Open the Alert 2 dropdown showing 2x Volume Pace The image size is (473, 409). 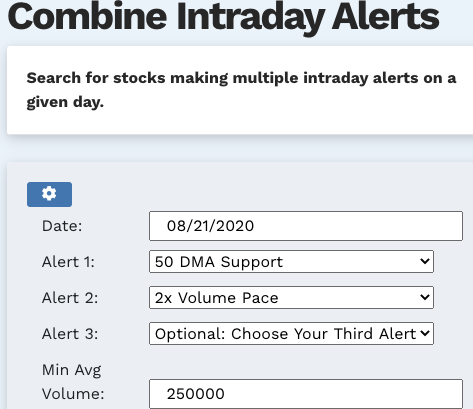pos(291,298)
